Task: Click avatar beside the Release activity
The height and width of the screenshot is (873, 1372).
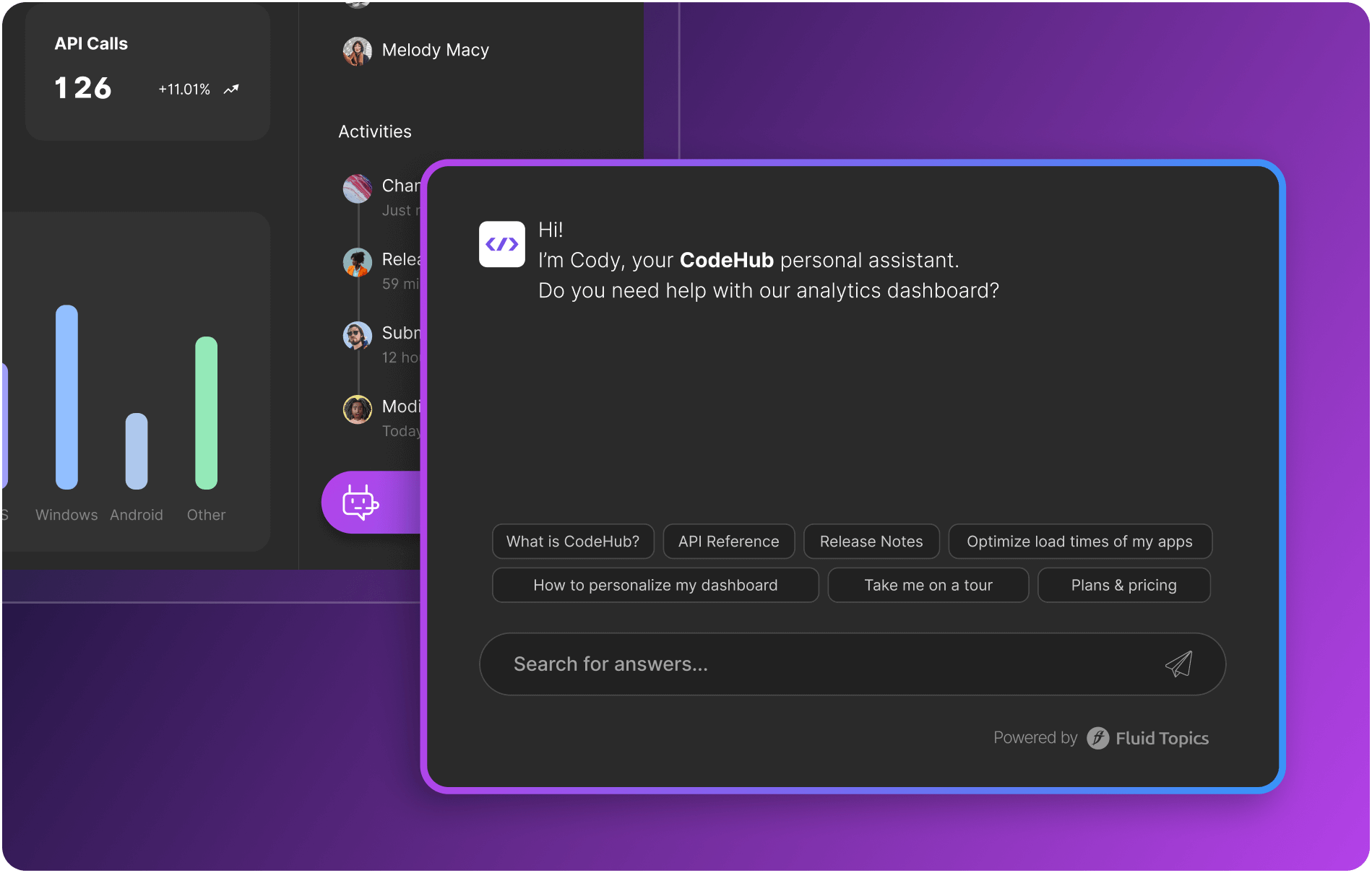Action: pyautogui.click(x=357, y=262)
